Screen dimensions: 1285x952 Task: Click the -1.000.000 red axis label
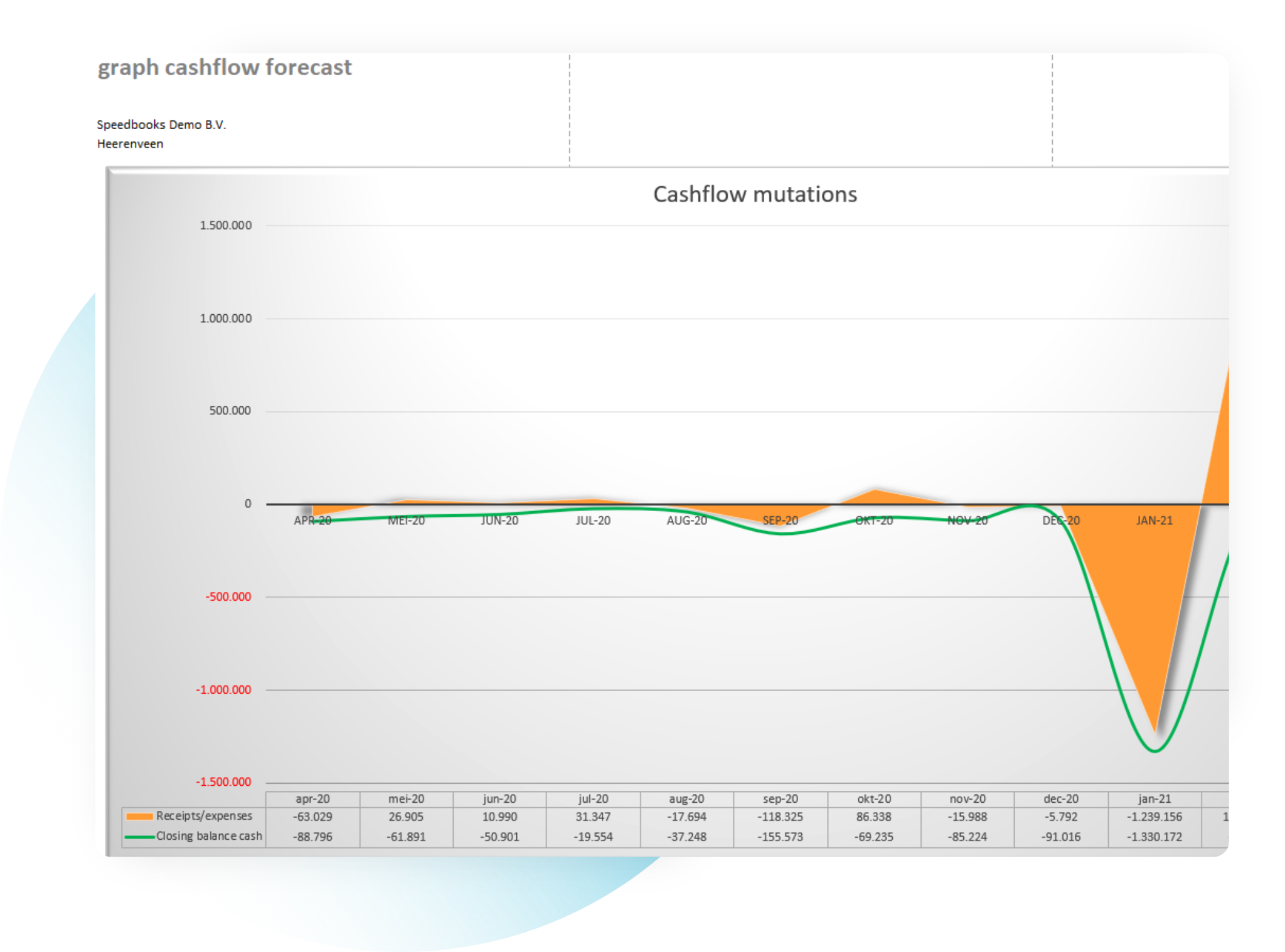(x=223, y=690)
